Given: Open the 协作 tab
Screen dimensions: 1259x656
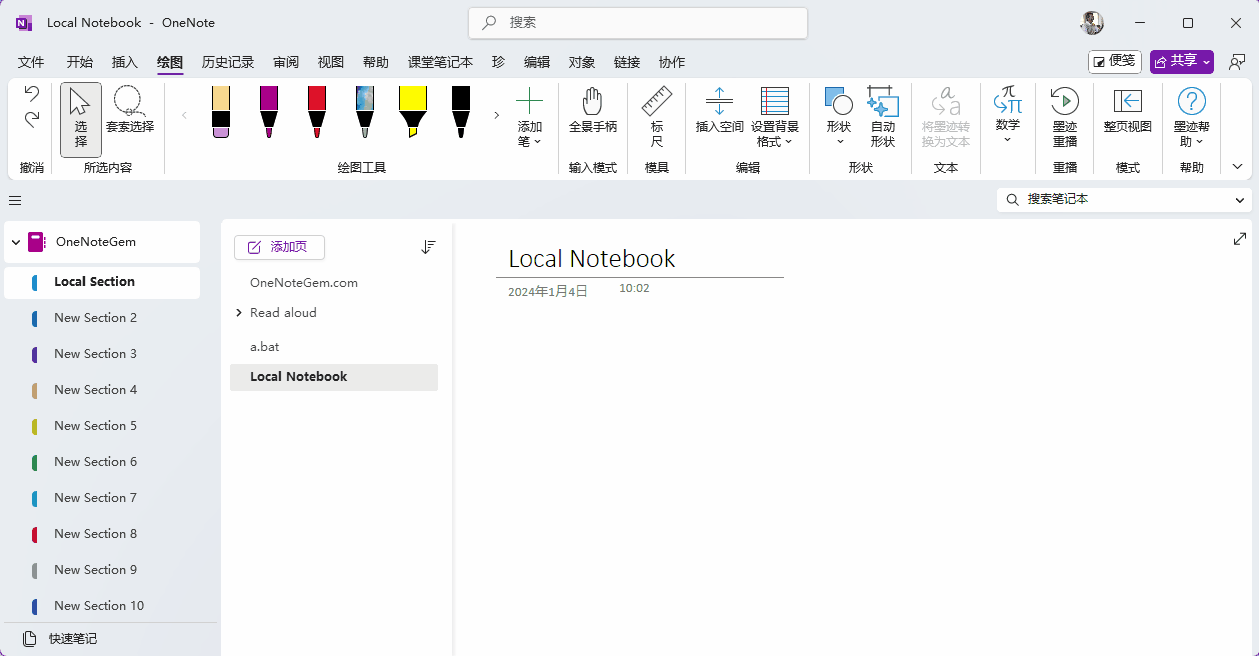Looking at the screenshot, I should click(672, 62).
